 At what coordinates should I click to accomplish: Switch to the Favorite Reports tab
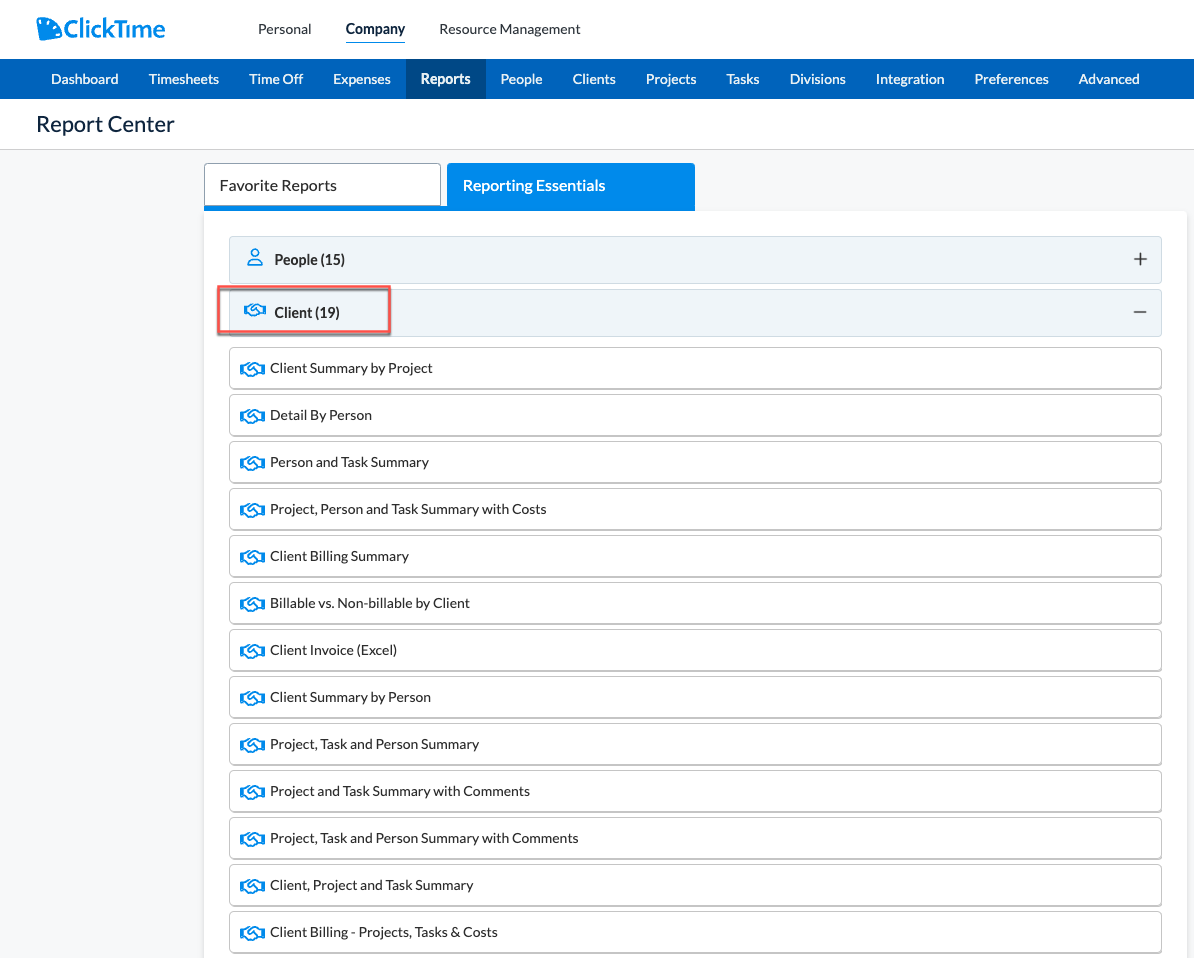(322, 185)
